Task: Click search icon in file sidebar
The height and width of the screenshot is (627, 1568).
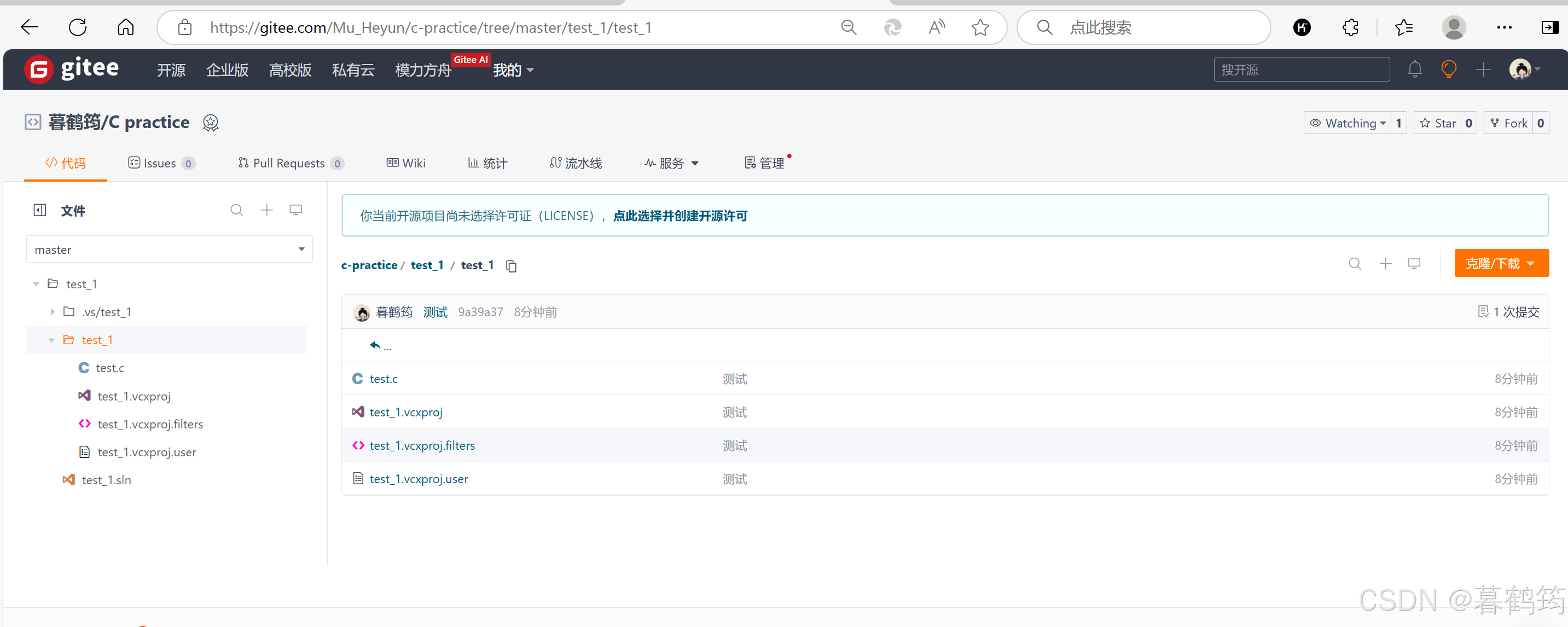Action: point(237,210)
